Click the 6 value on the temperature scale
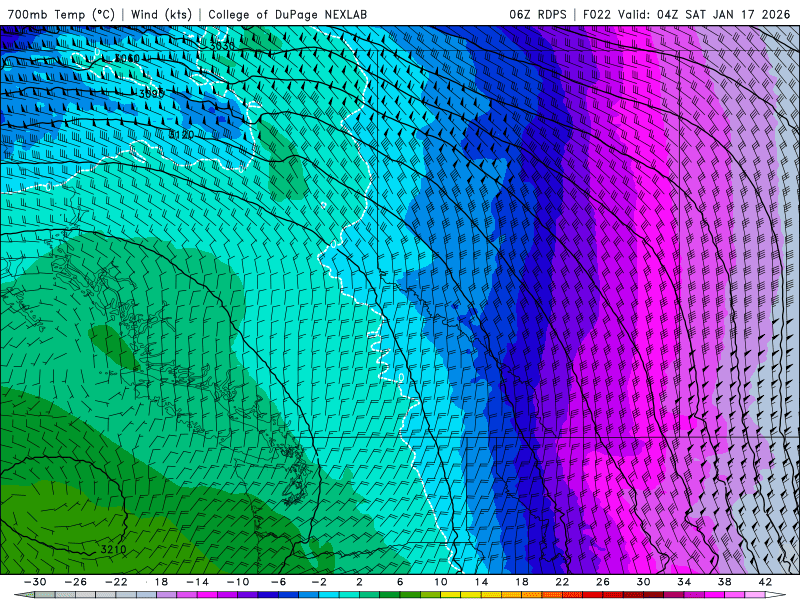The image size is (800, 600). pos(400,582)
